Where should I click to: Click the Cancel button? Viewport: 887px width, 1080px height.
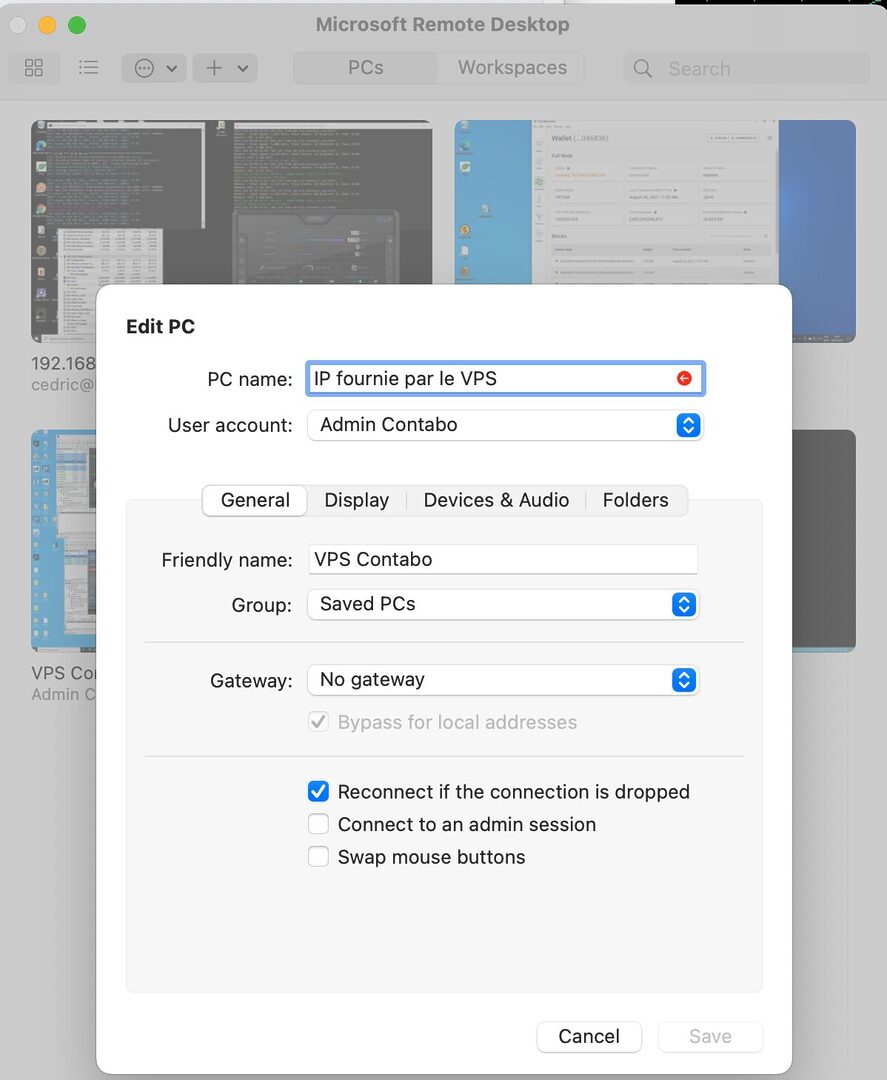tap(589, 1037)
